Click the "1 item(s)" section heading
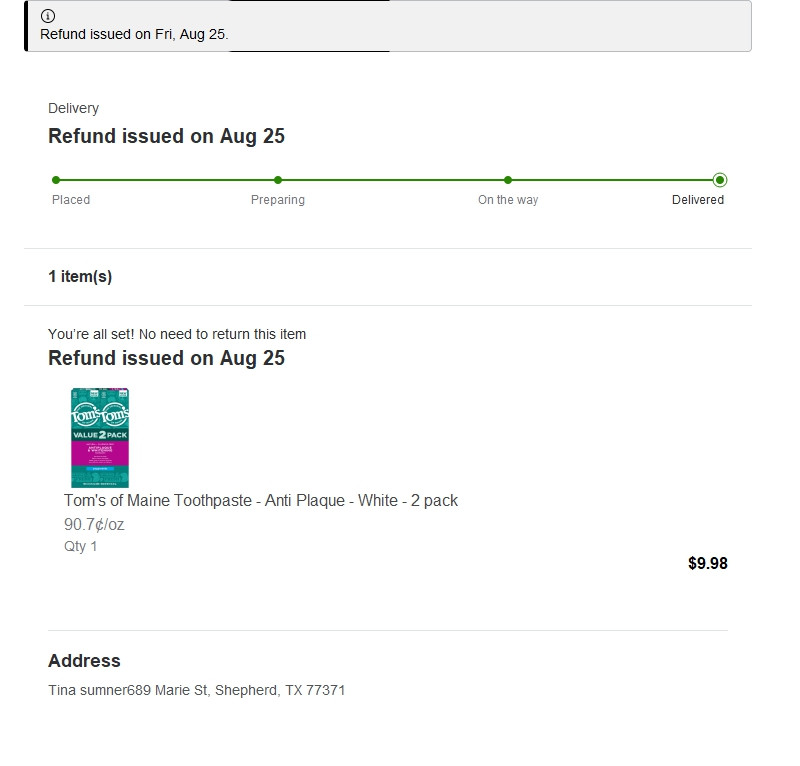 pyautogui.click(x=80, y=277)
